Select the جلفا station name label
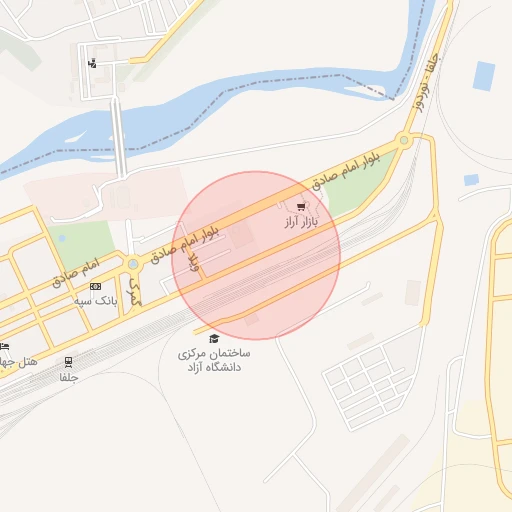 click(69, 378)
